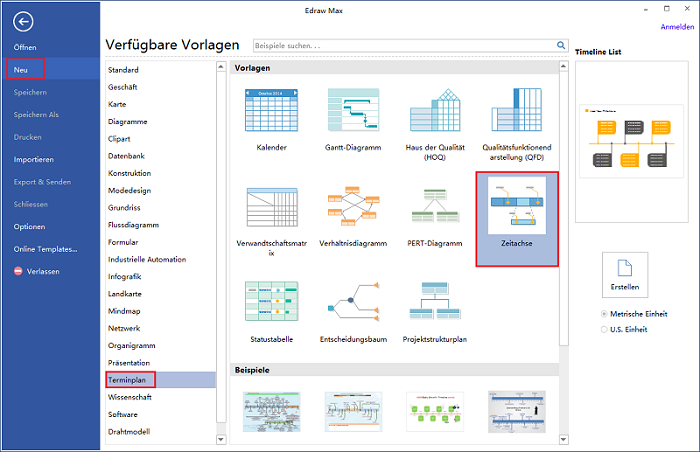Click the red Verlassen exit icon

18,271
